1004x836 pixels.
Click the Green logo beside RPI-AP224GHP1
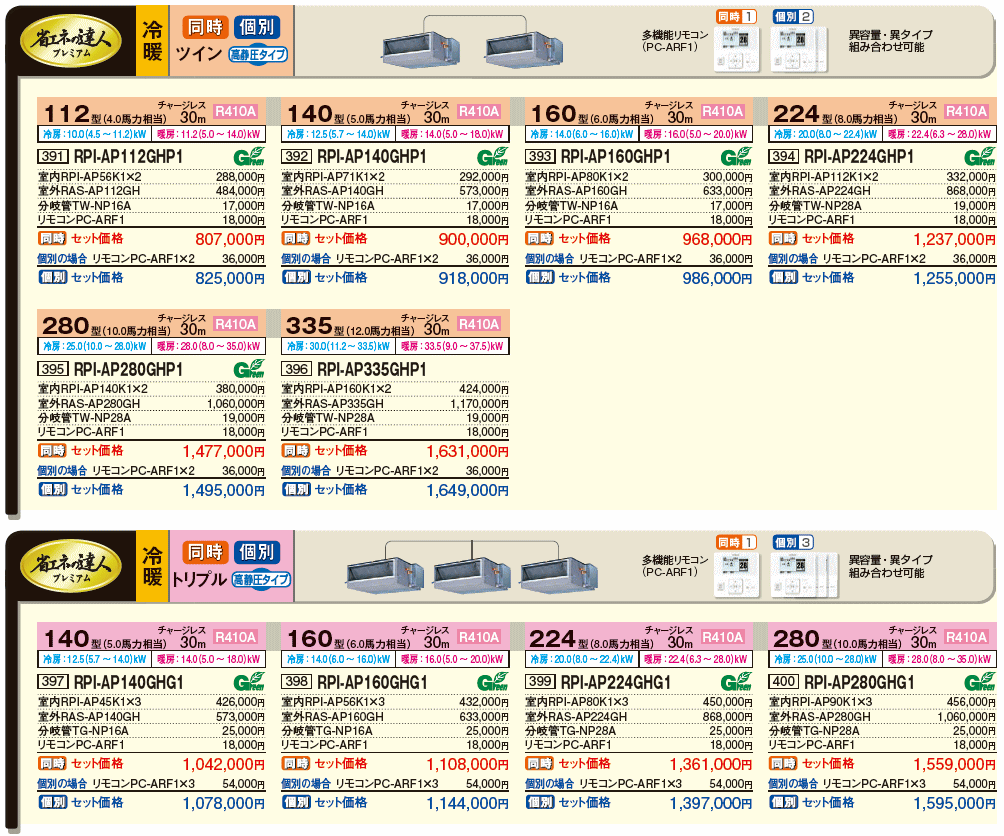pyautogui.click(x=980, y=156)
